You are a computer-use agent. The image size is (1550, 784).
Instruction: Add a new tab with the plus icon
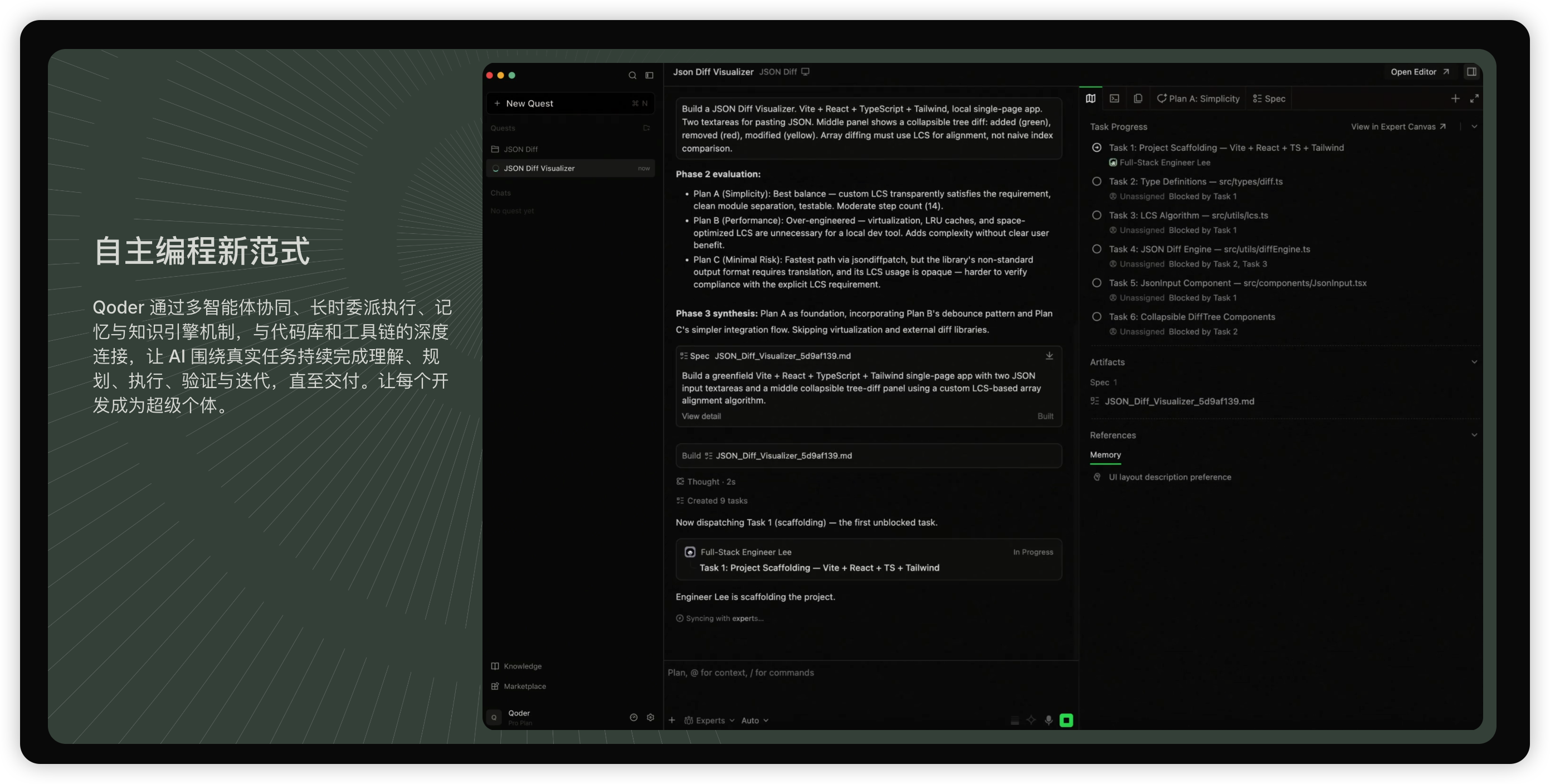click(x=1455, y=99)
